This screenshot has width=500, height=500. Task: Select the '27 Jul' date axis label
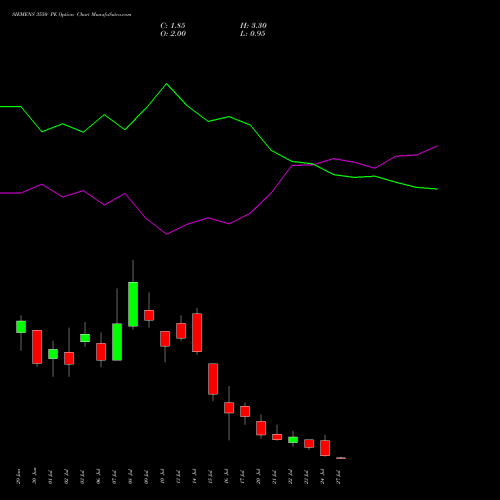[339, 476]
